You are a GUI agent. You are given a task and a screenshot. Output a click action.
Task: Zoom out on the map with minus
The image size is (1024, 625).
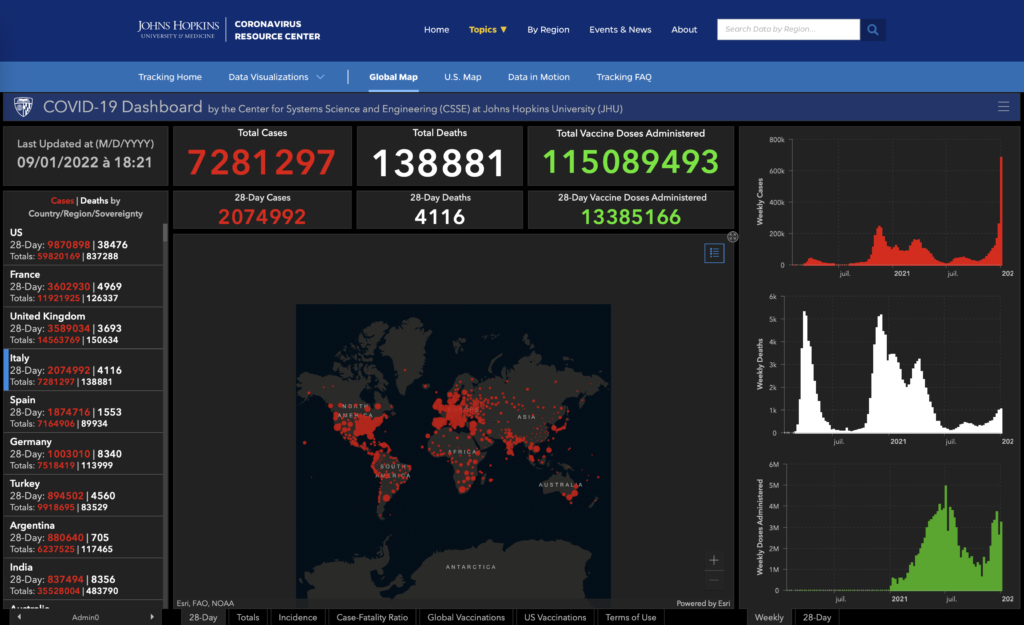click(x=713, y=580)
